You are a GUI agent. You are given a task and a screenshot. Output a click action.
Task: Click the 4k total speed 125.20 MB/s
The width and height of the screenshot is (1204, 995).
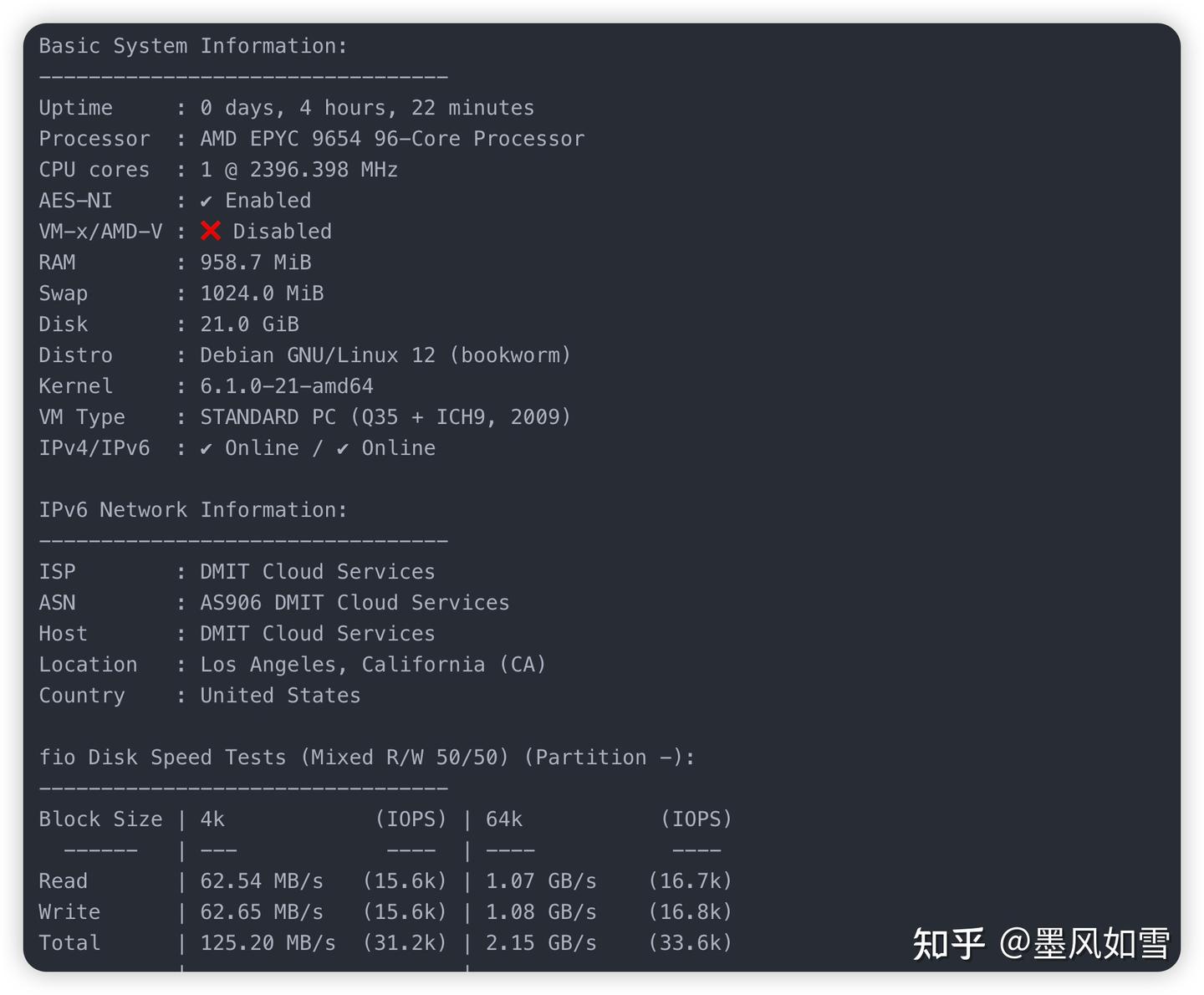pyautogui.click(x=268, y=943)
